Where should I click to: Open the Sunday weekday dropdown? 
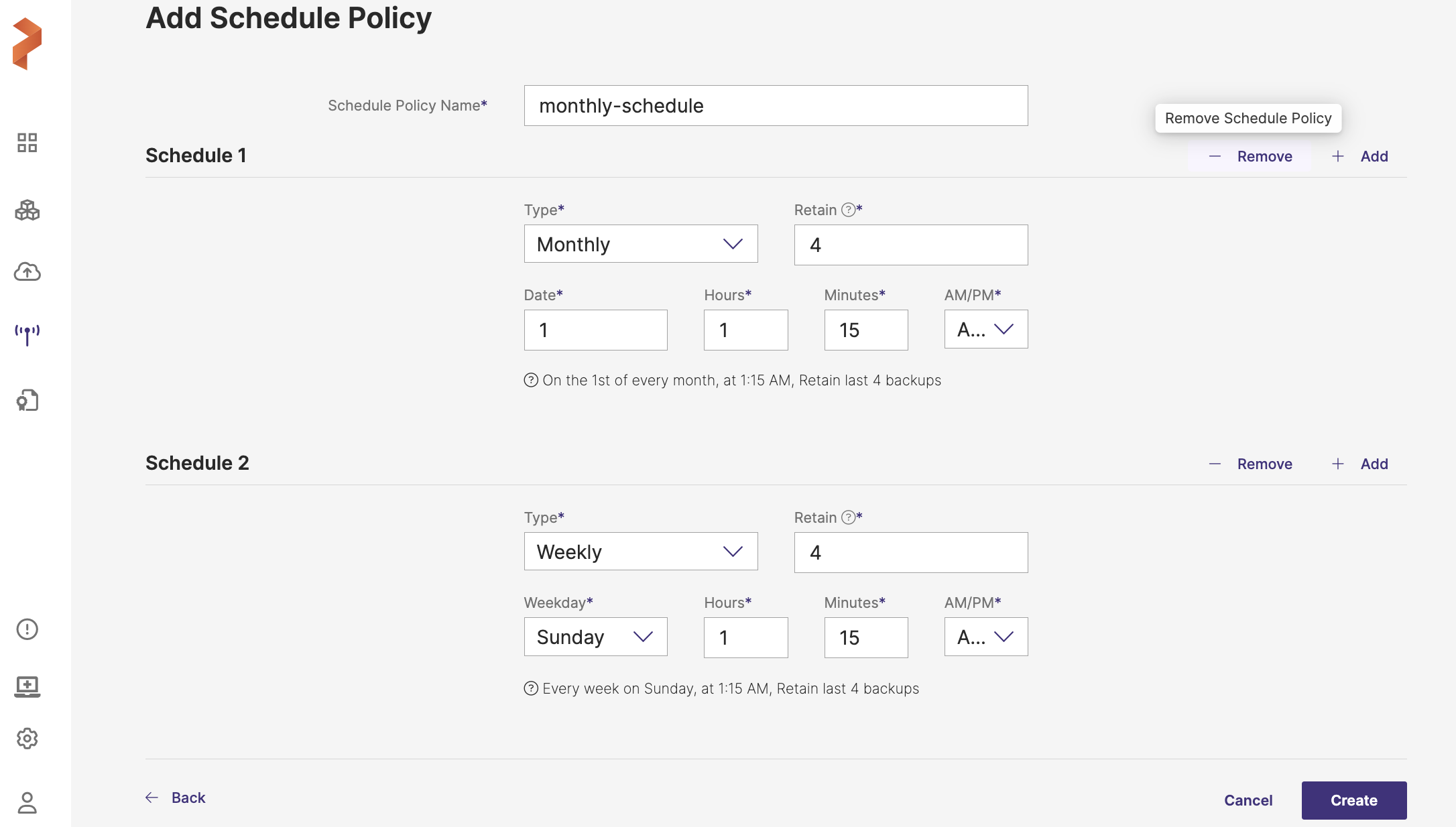tap(595, 637)
